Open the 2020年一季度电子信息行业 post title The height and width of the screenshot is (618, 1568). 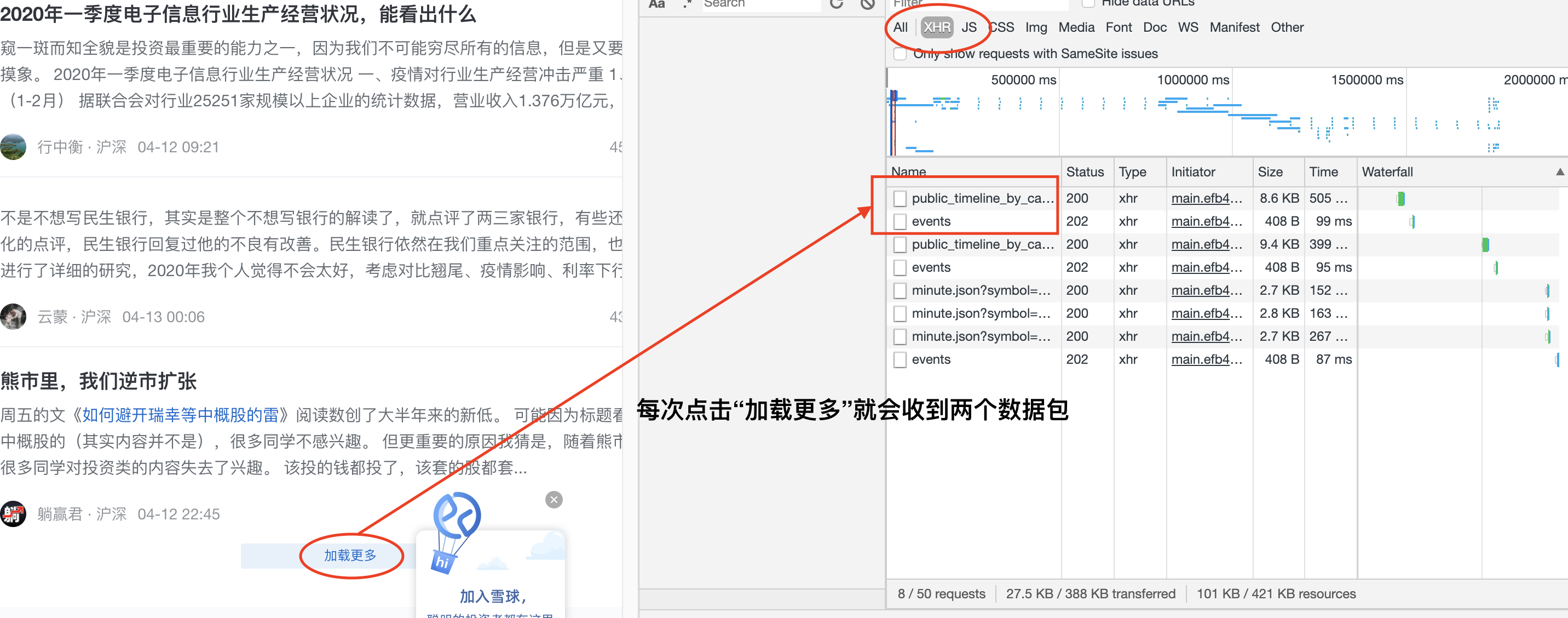pos(238,13)
